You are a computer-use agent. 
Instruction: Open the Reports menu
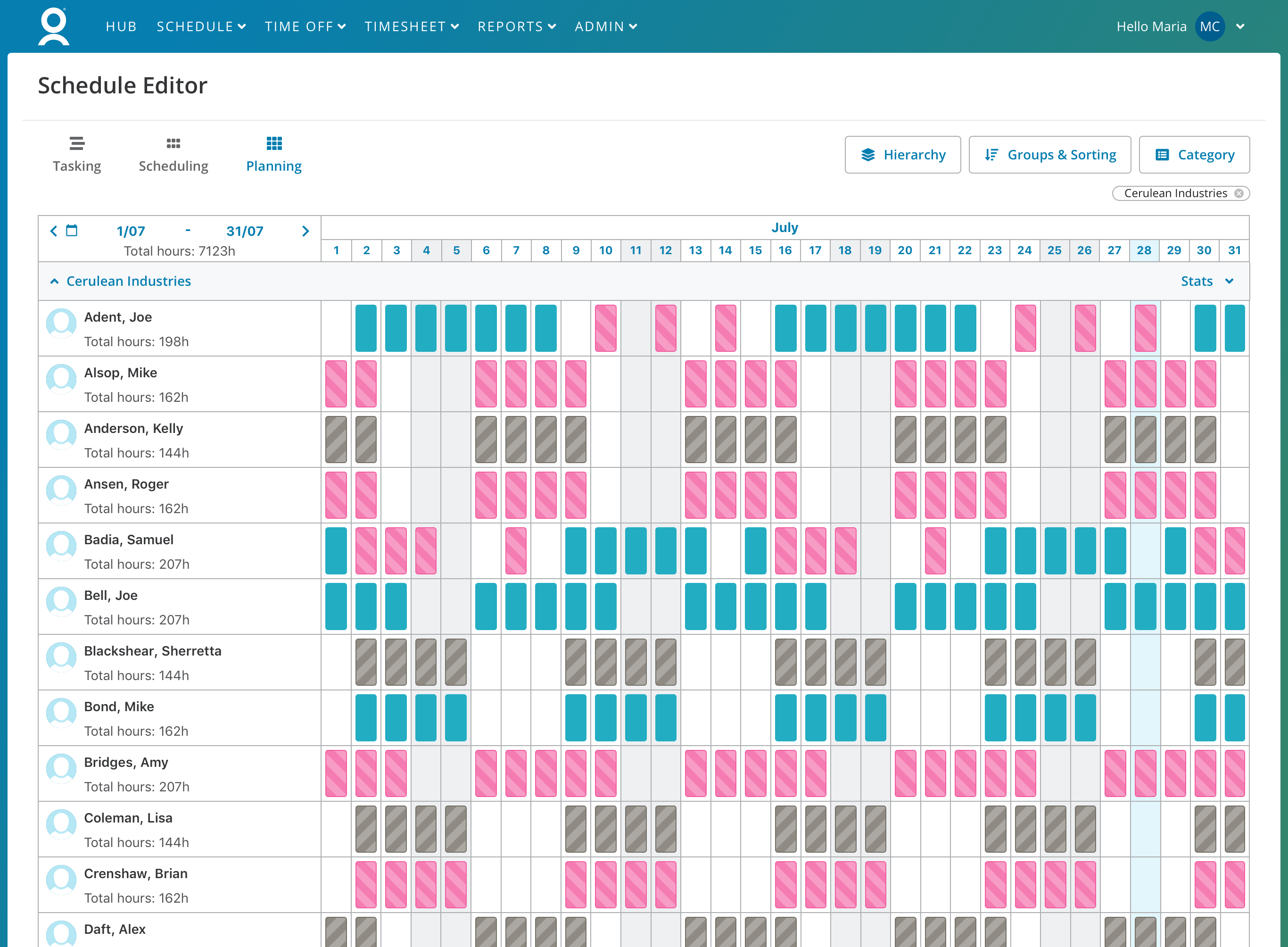[517, 26]
